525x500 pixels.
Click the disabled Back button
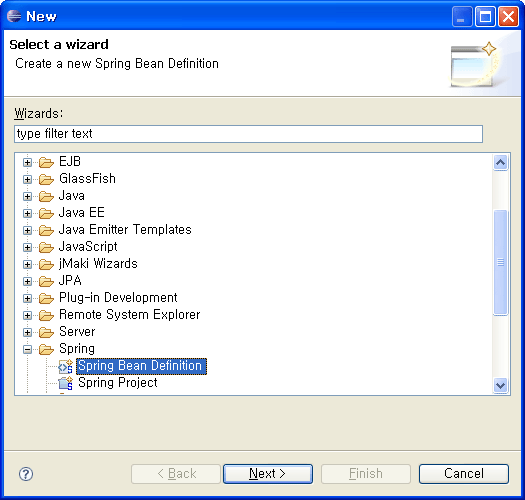tap(176, 474)
